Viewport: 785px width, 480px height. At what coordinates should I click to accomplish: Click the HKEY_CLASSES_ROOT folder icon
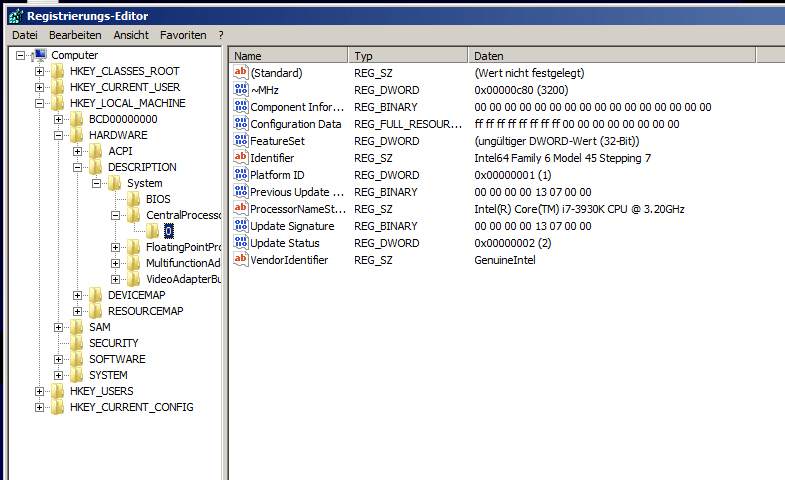click(x=58, y=71)
